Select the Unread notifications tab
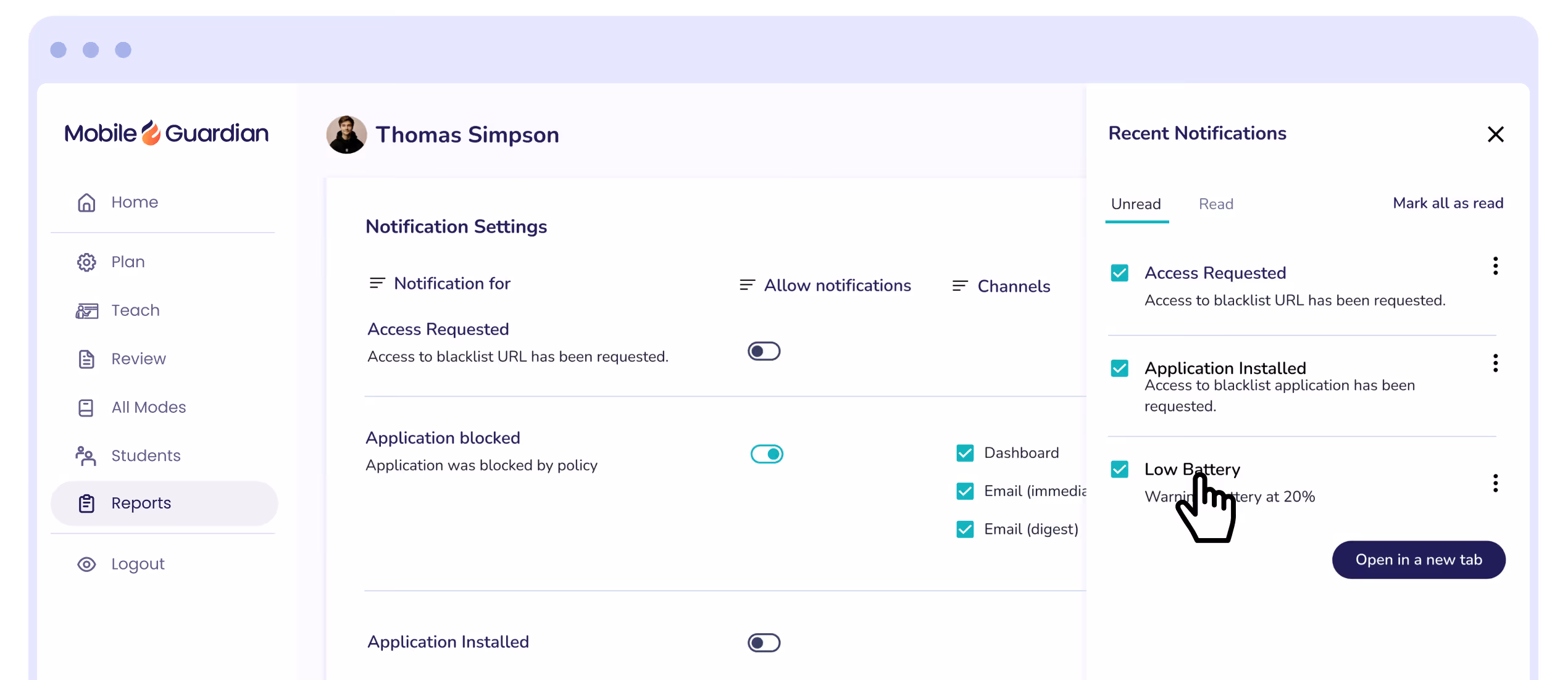The height and width of the screenshot is (680, 1568). click(x=1136, y=204)
